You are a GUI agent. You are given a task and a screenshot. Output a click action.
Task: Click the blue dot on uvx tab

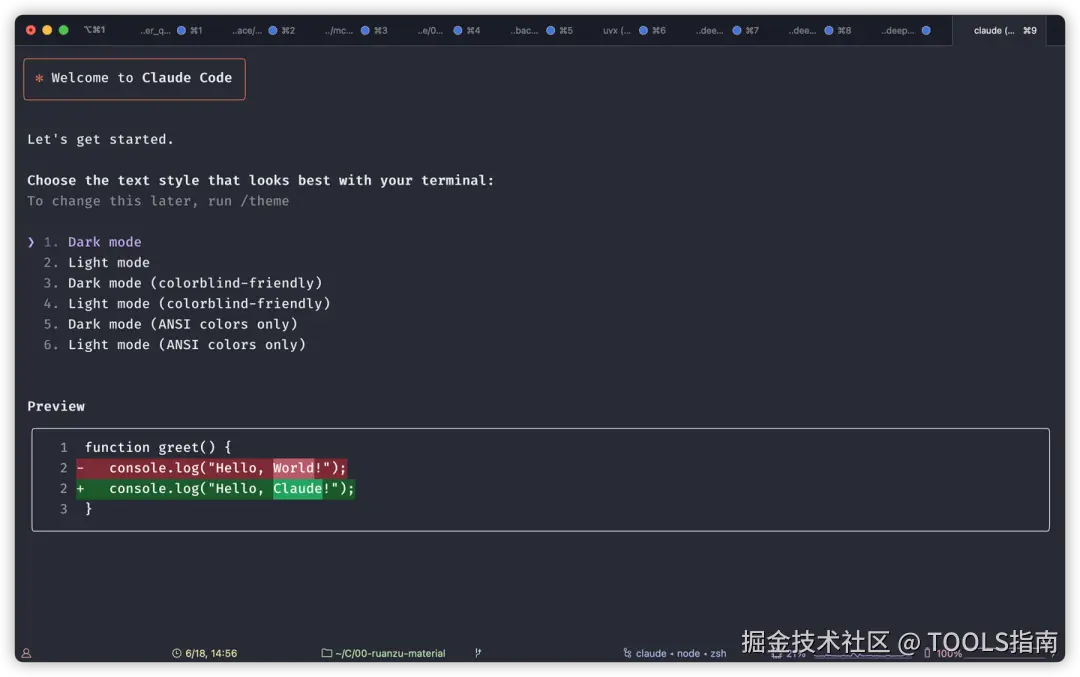(x=643, y=30)
